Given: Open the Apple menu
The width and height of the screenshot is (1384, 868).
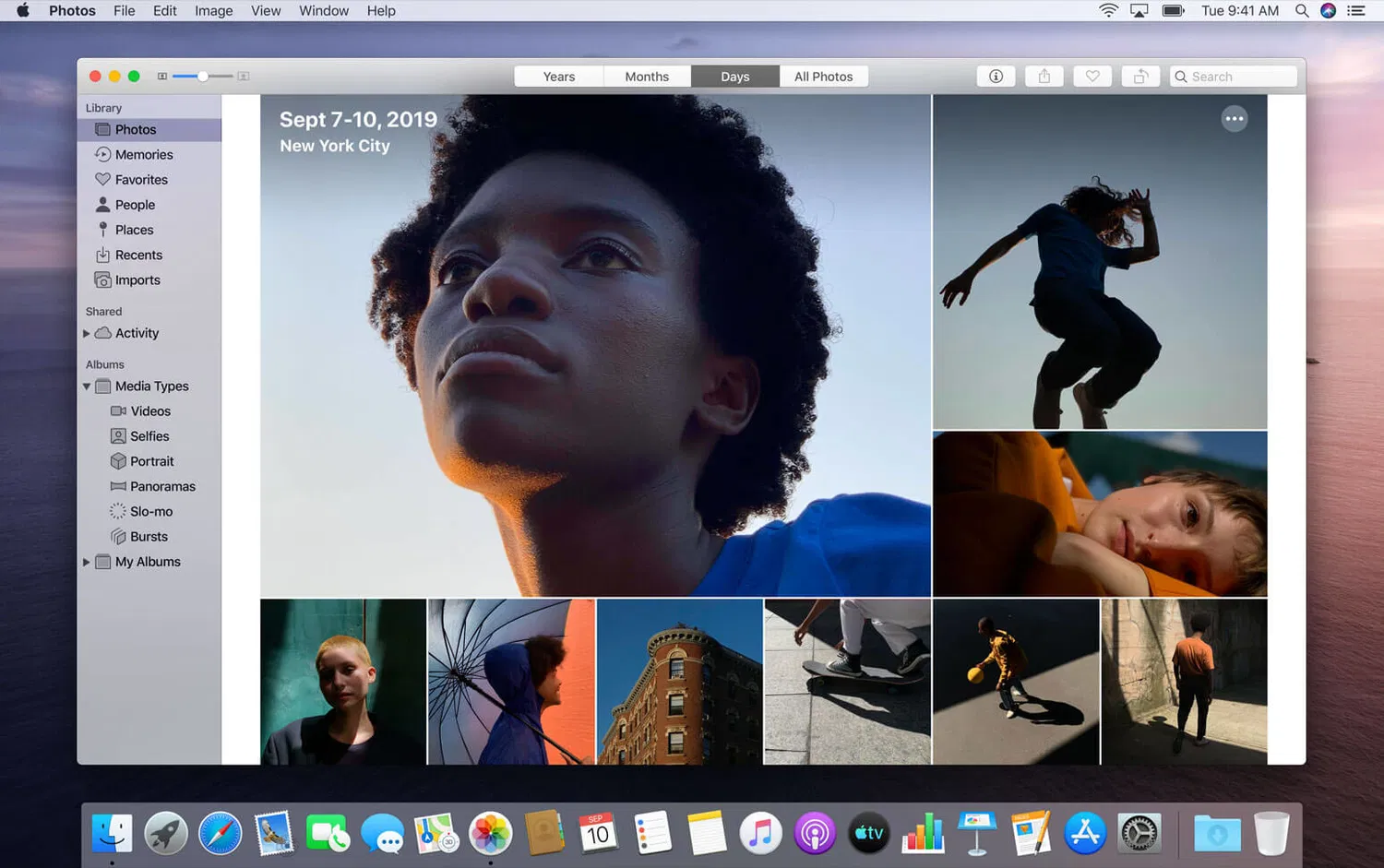Looking at the screenshot, I should click(x=23, y=11).
